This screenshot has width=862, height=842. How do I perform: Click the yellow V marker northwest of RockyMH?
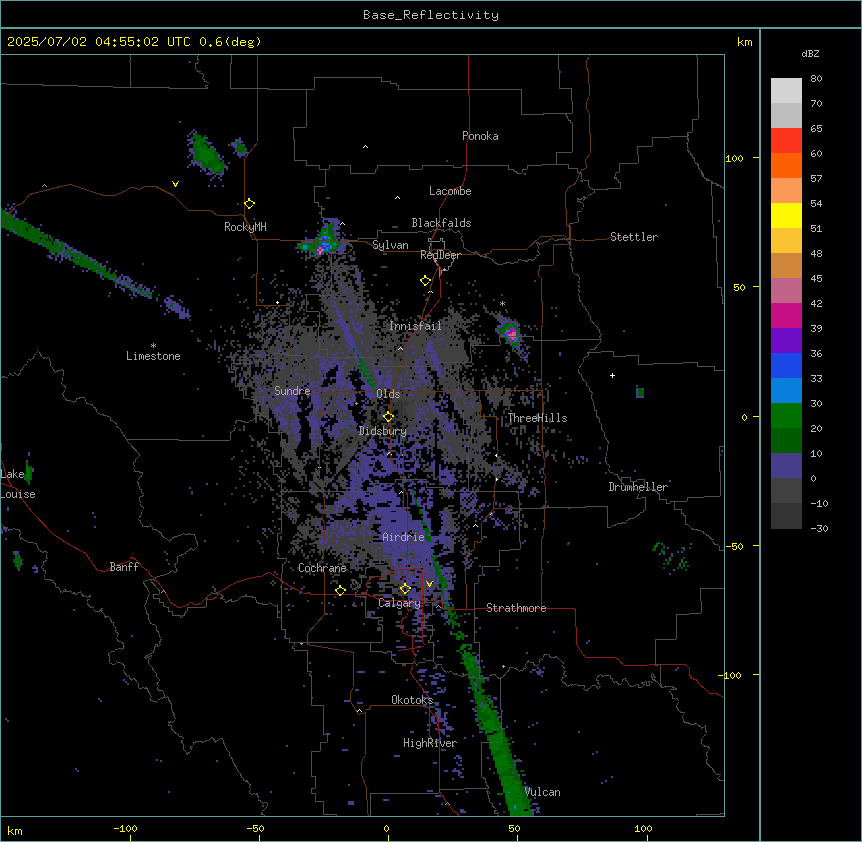coord(175,184)
